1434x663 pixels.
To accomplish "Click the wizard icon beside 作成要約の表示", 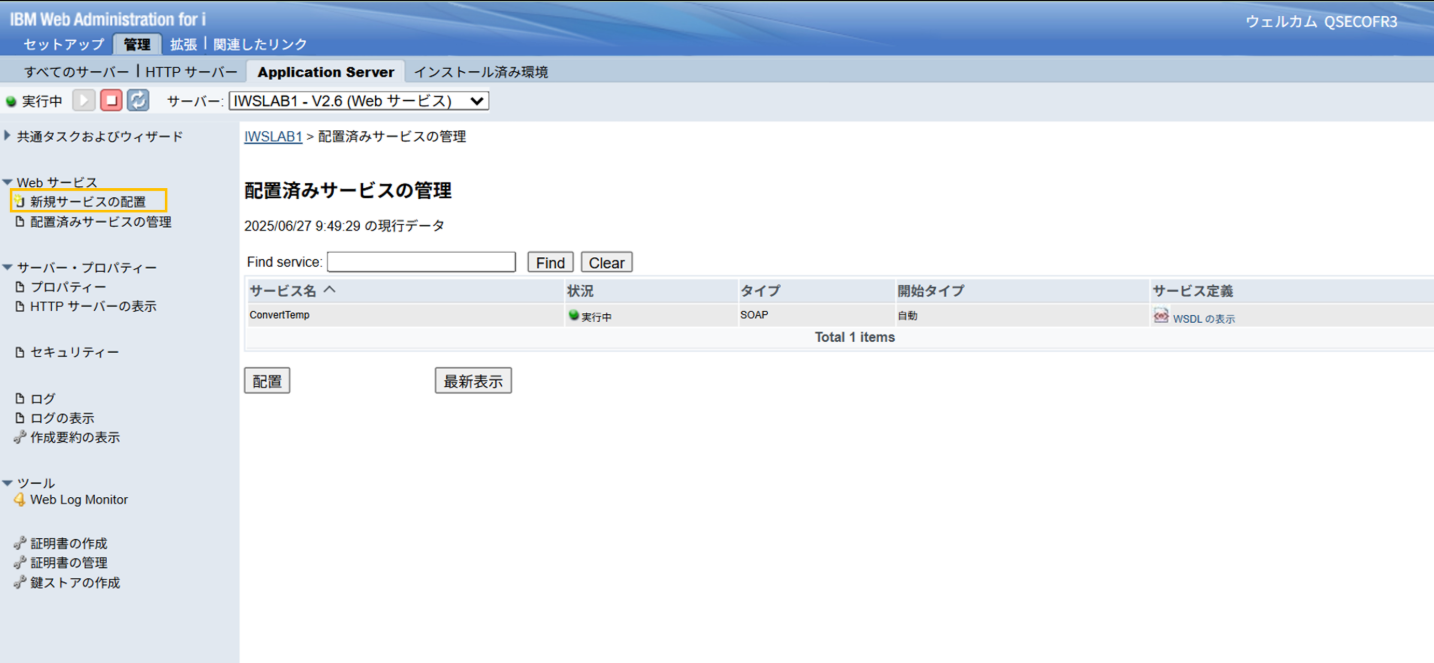I will (20, 437).
